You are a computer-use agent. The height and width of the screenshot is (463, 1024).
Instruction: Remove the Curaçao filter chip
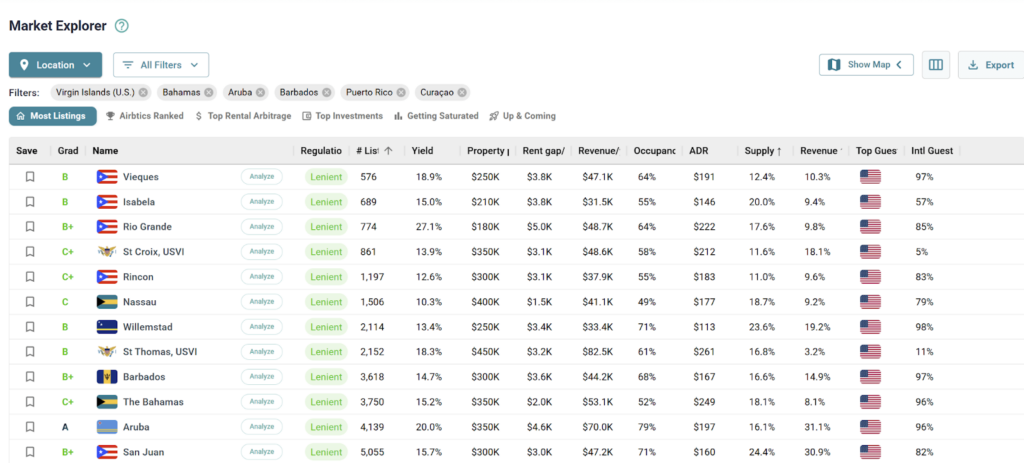[x=463, y=92]
